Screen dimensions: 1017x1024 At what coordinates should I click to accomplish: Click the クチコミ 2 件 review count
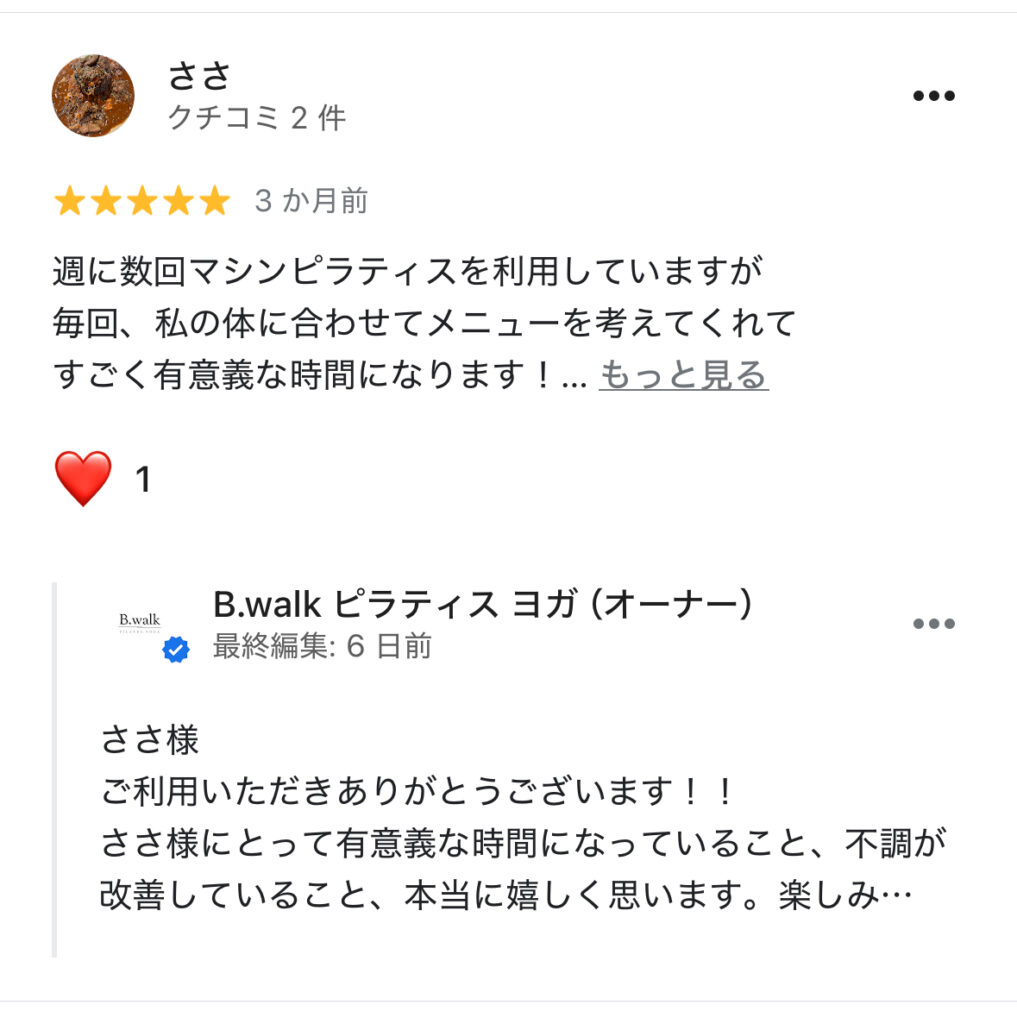(256, 118)
